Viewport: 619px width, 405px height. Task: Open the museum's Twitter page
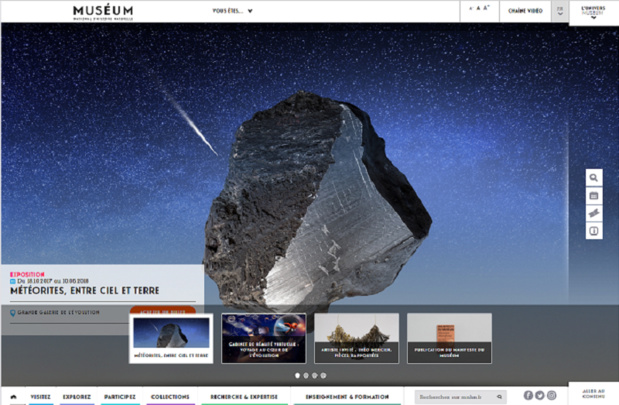tap(540, 396)
